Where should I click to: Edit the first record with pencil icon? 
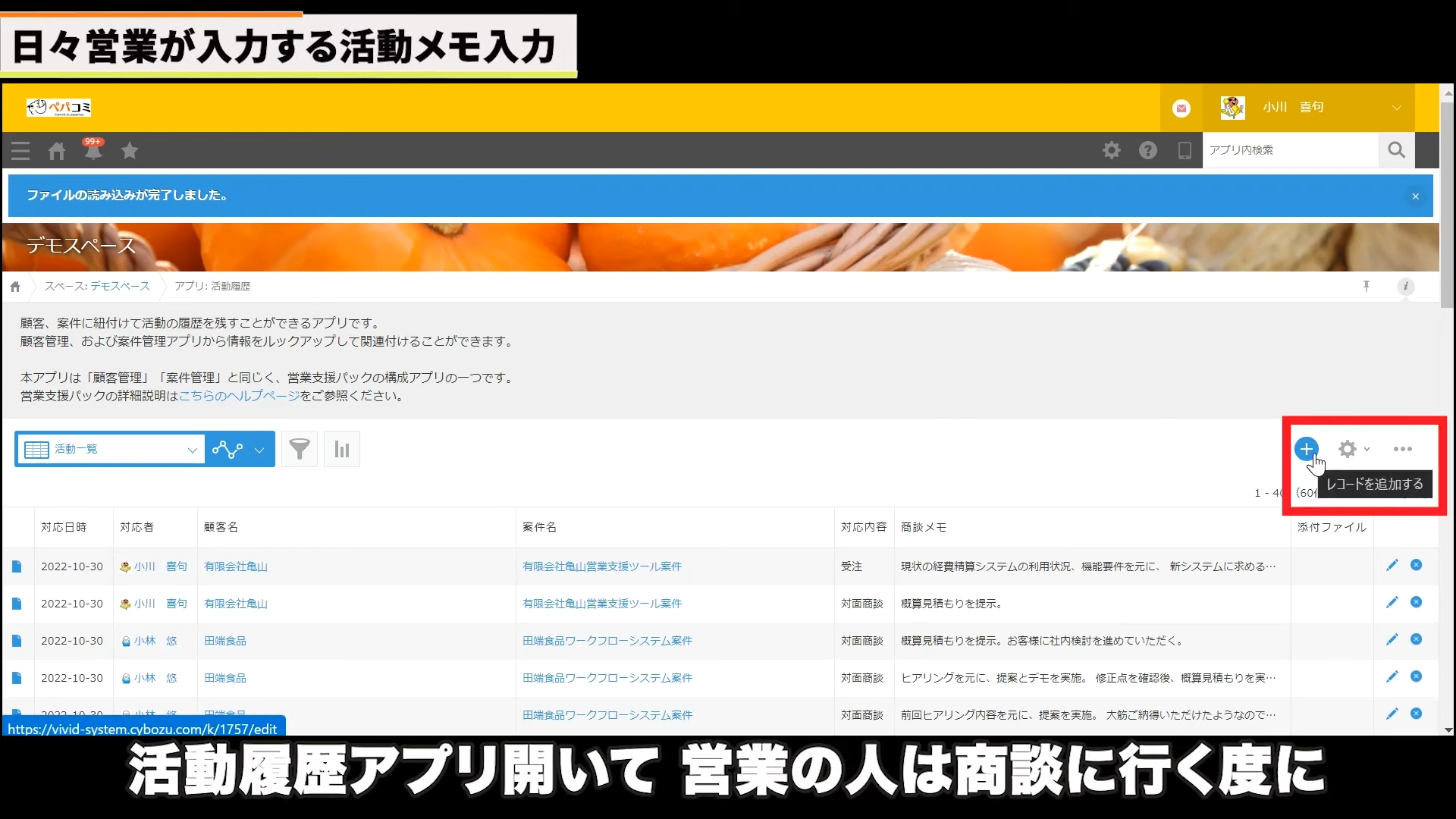pyautogui.click(x=1392, y=566)
